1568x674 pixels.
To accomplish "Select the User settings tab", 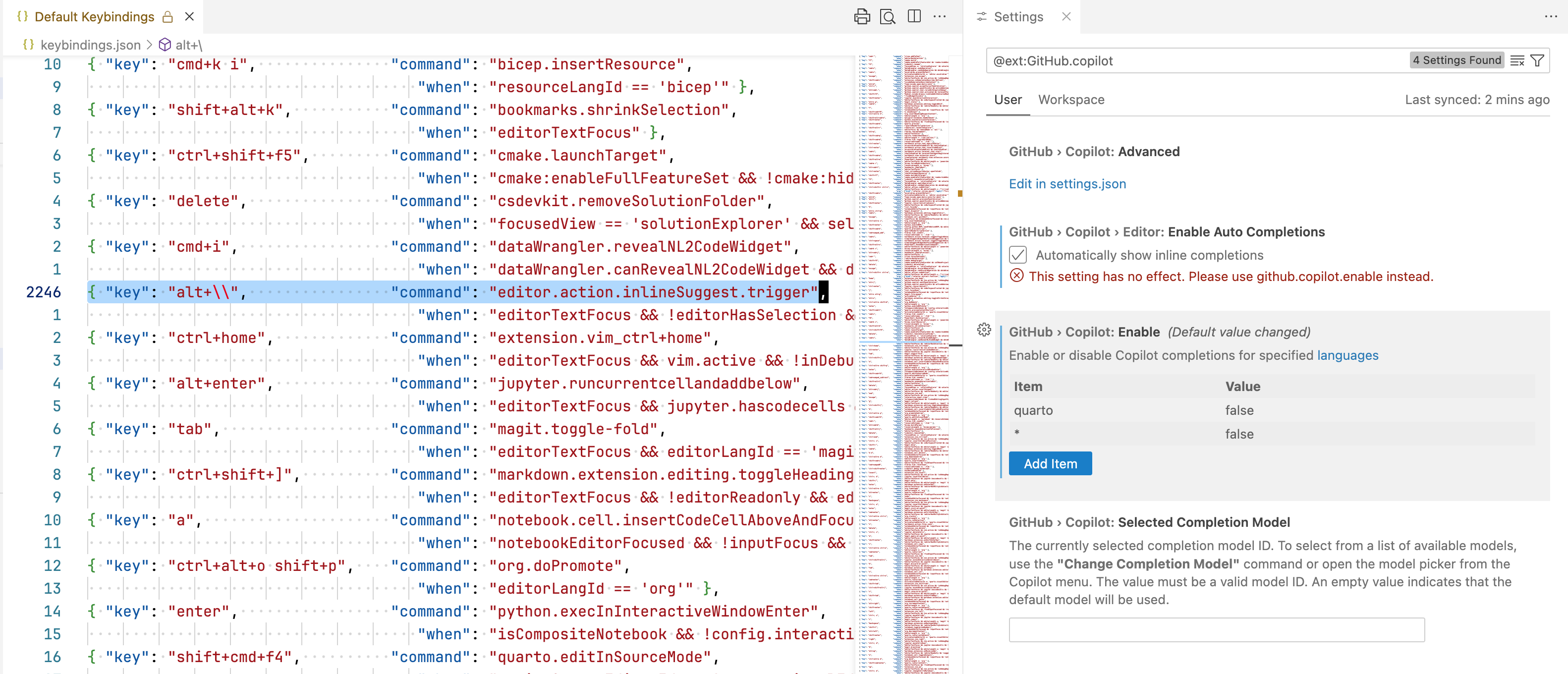I will 1008,99.
